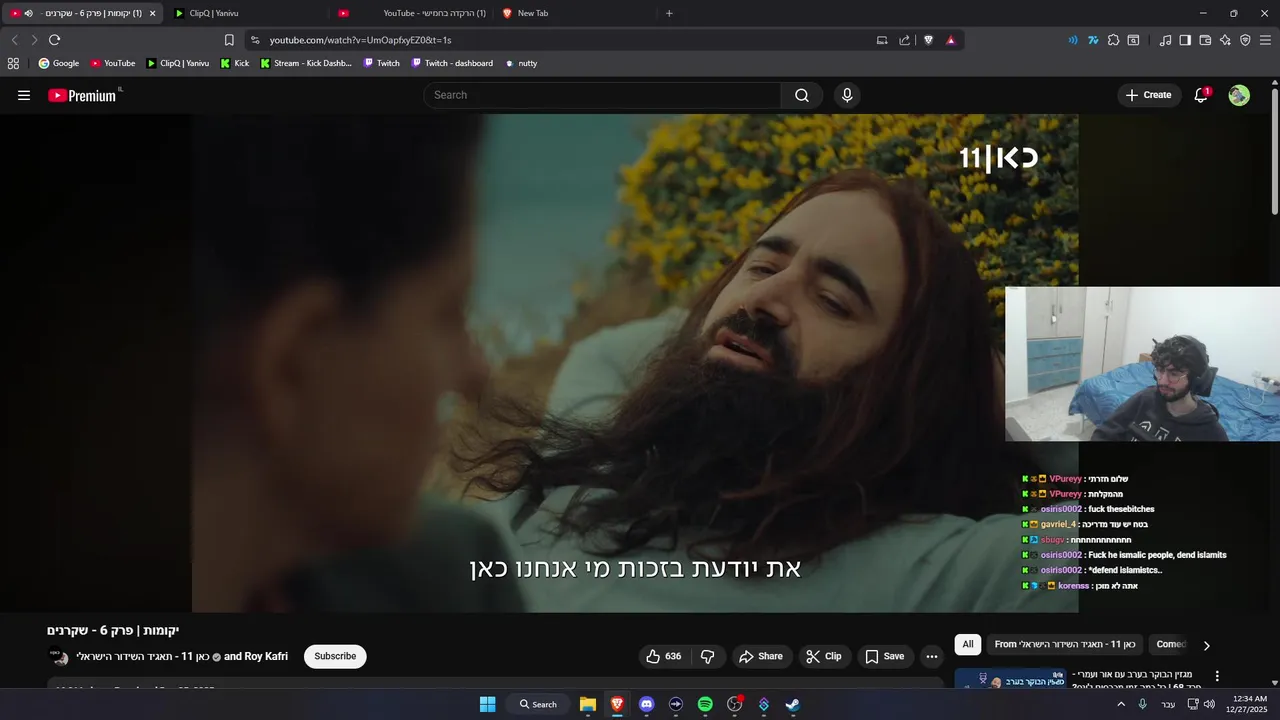Select the Comedy filter chip

pyautogui.click(x=1171, y=644)
